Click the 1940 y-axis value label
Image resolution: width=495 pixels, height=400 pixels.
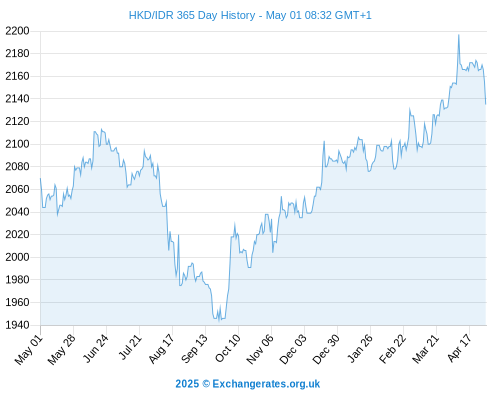pyautogui.click(x=17, y=325)
